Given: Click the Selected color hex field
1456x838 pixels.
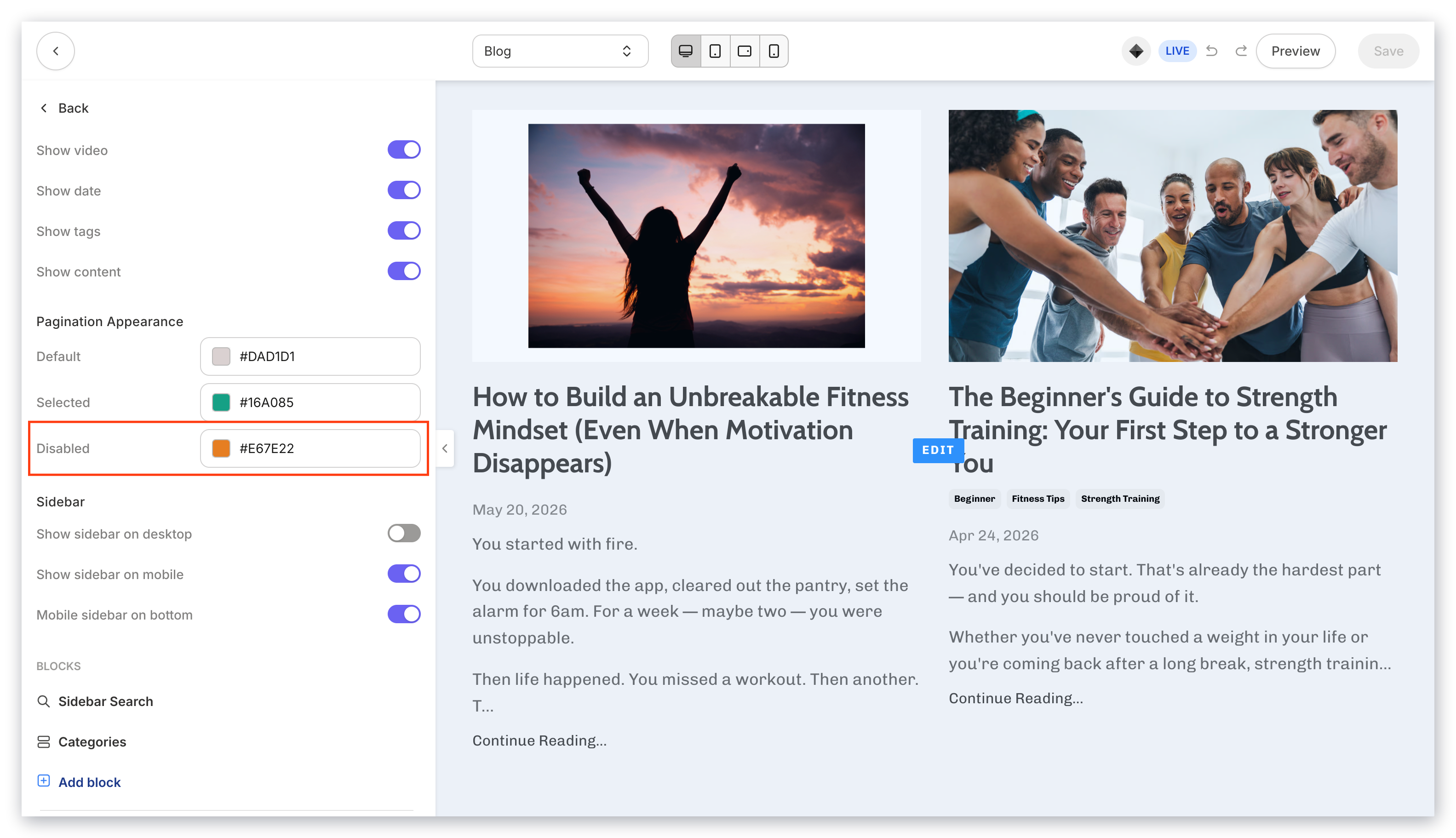Looking at the screenshot, I should pyautogui.click(x=310, y=402).
